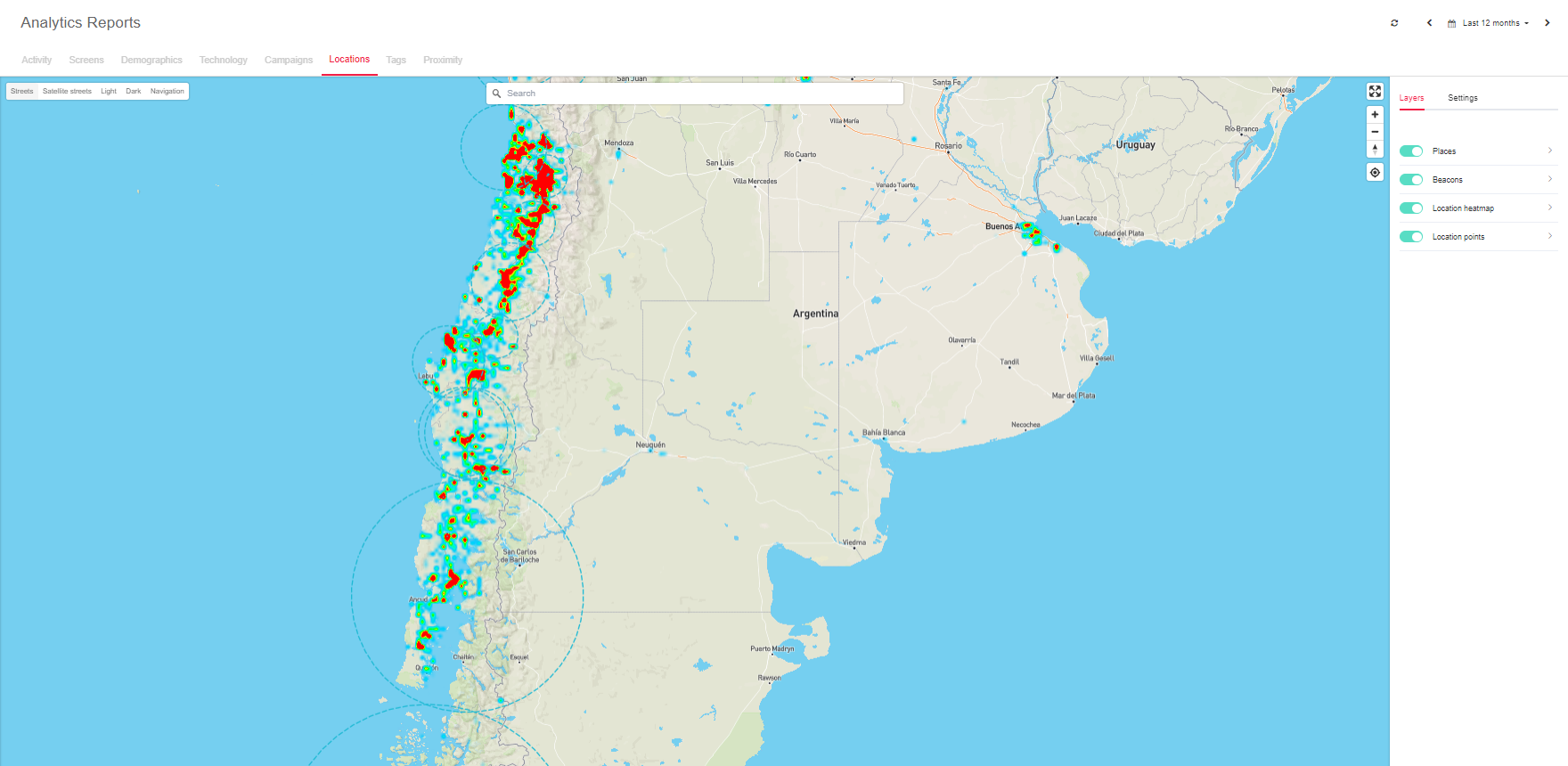The width and height of the screenshot is (1568, 766).
Task: Expand the Beacons layer options
Action: coord(1550,179)
